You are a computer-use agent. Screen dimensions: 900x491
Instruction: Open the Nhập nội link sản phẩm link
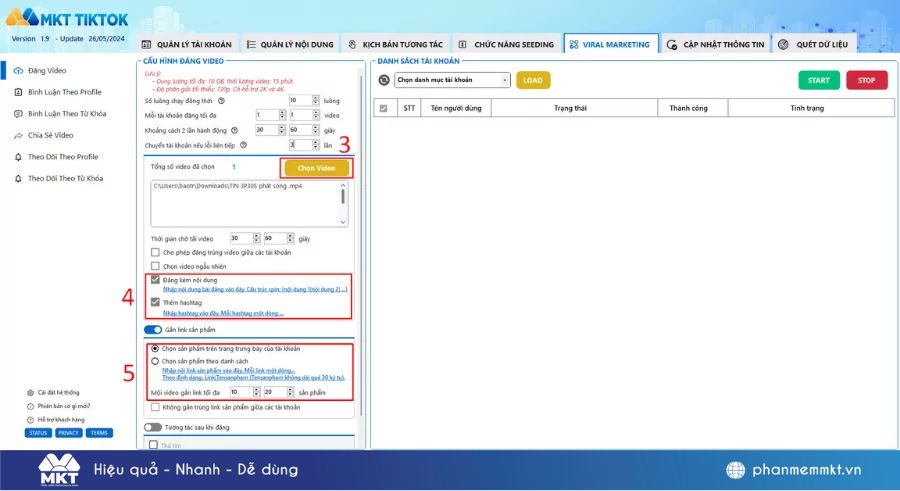point(228,370)
